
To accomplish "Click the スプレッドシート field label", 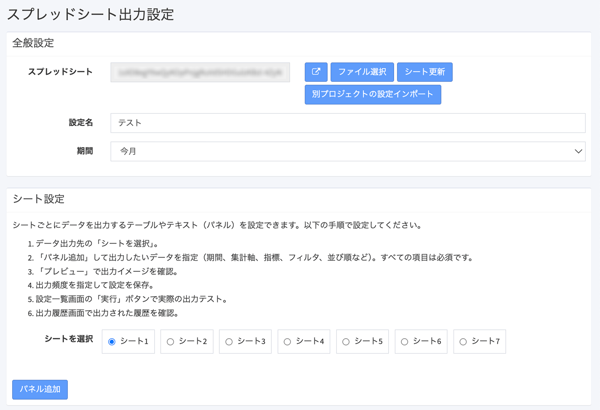I will tap(60, 72).
